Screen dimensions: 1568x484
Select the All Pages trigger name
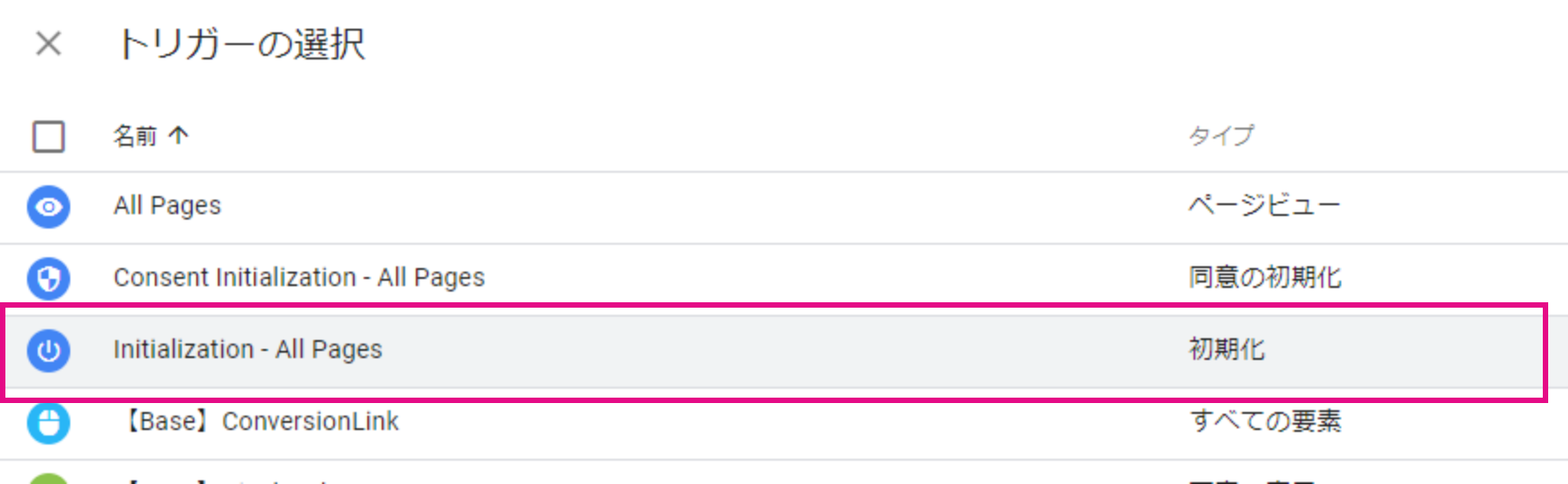[x=167, y=206]
